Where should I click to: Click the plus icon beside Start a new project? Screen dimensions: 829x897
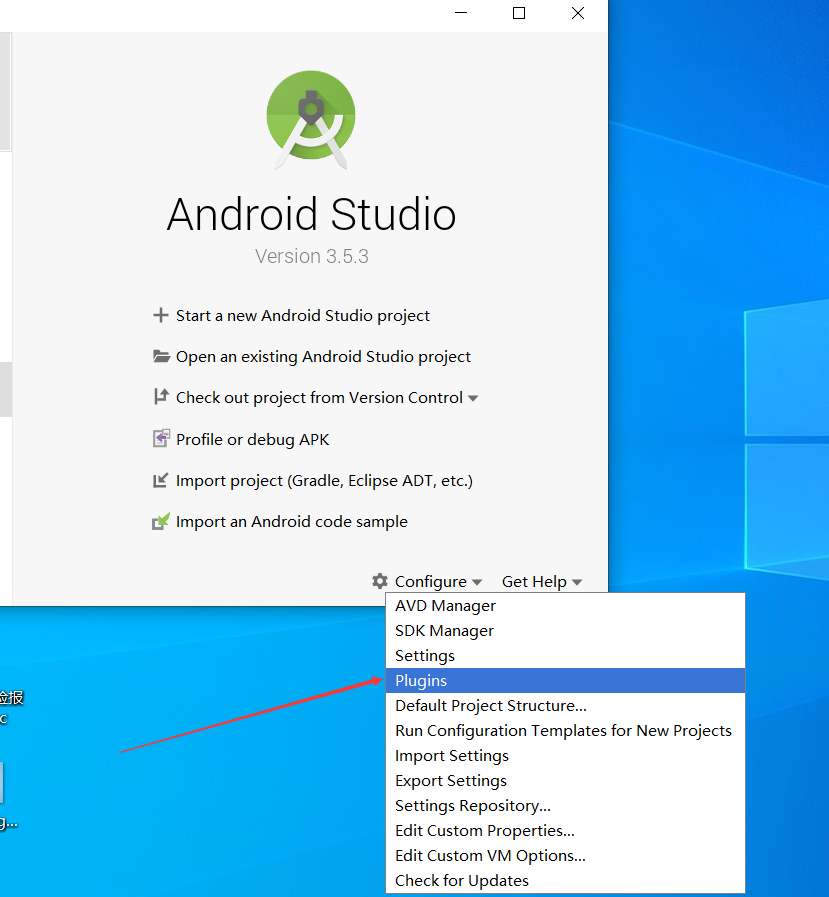(161, 315)
